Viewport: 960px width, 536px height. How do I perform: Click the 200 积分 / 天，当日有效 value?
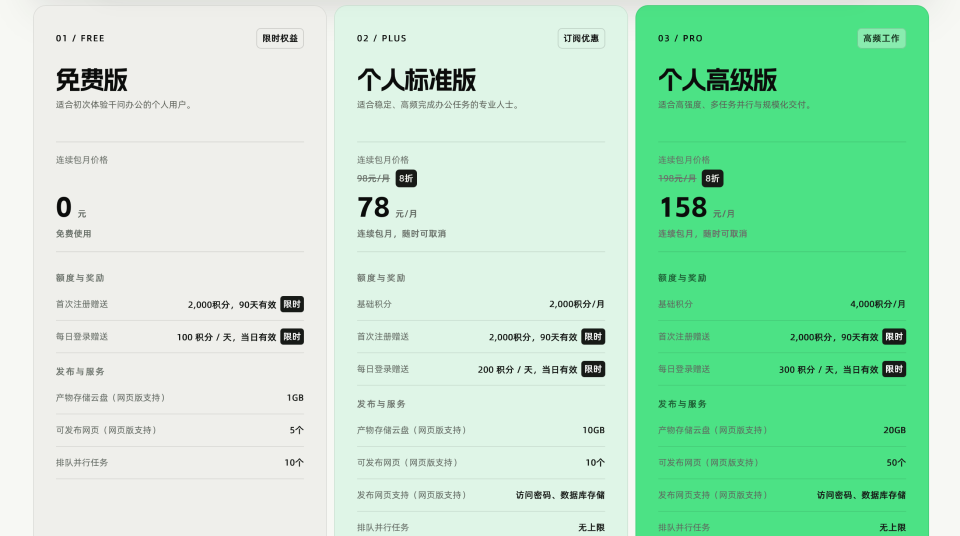pos(528,369)
